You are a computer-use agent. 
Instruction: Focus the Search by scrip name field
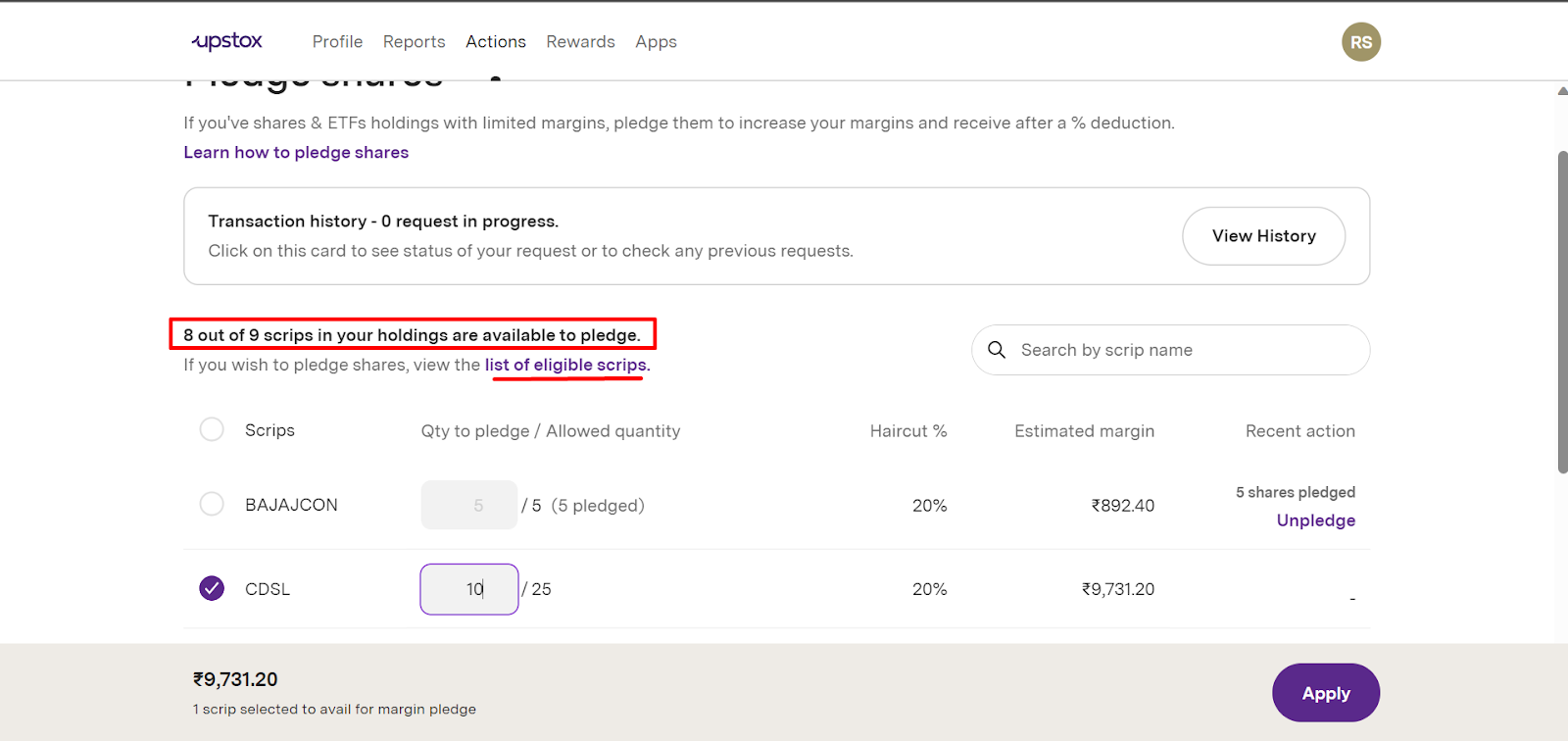[x=1170, y=350]
